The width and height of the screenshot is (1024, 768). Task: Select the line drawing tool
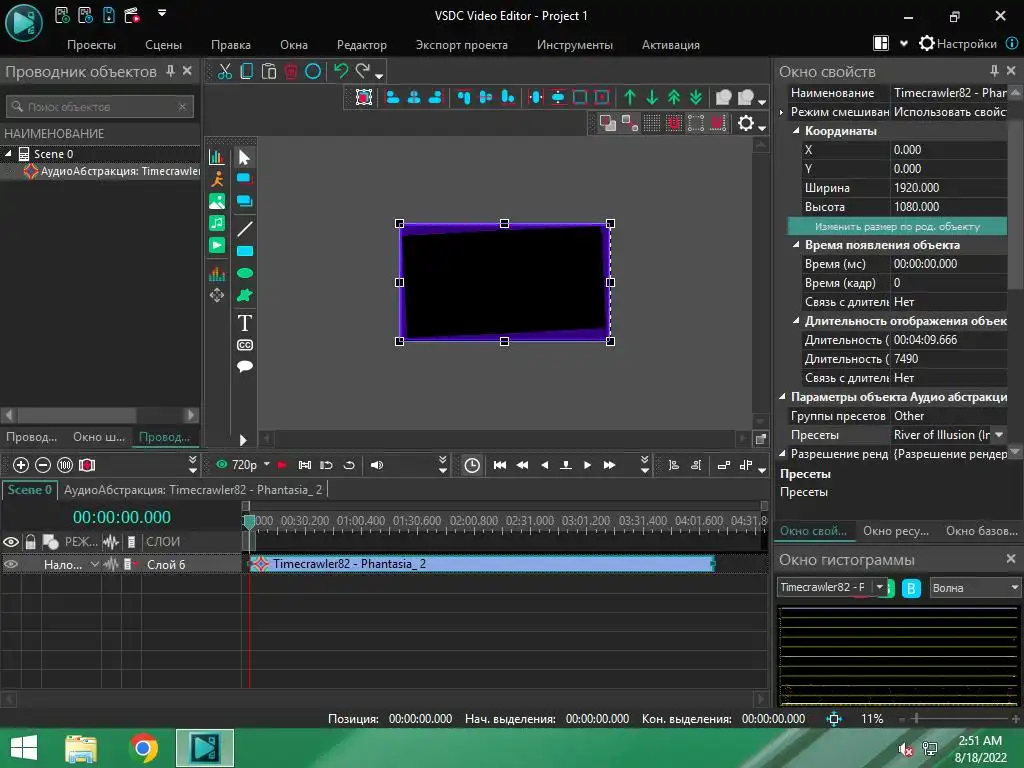point(244,229)
